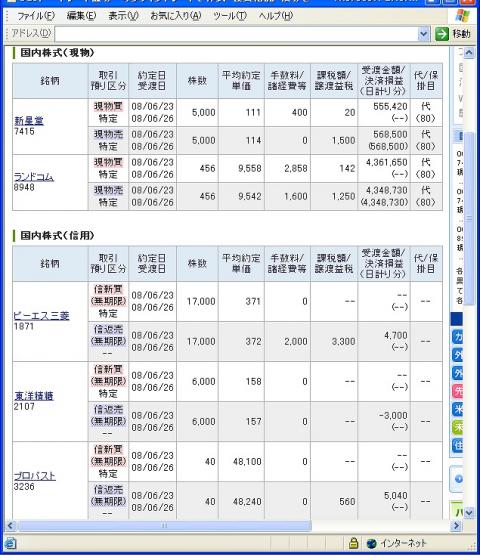This screenshot has width=480, height=560.
Task: Open the 表示(V) menu
Action: click(x=123, y=16)
